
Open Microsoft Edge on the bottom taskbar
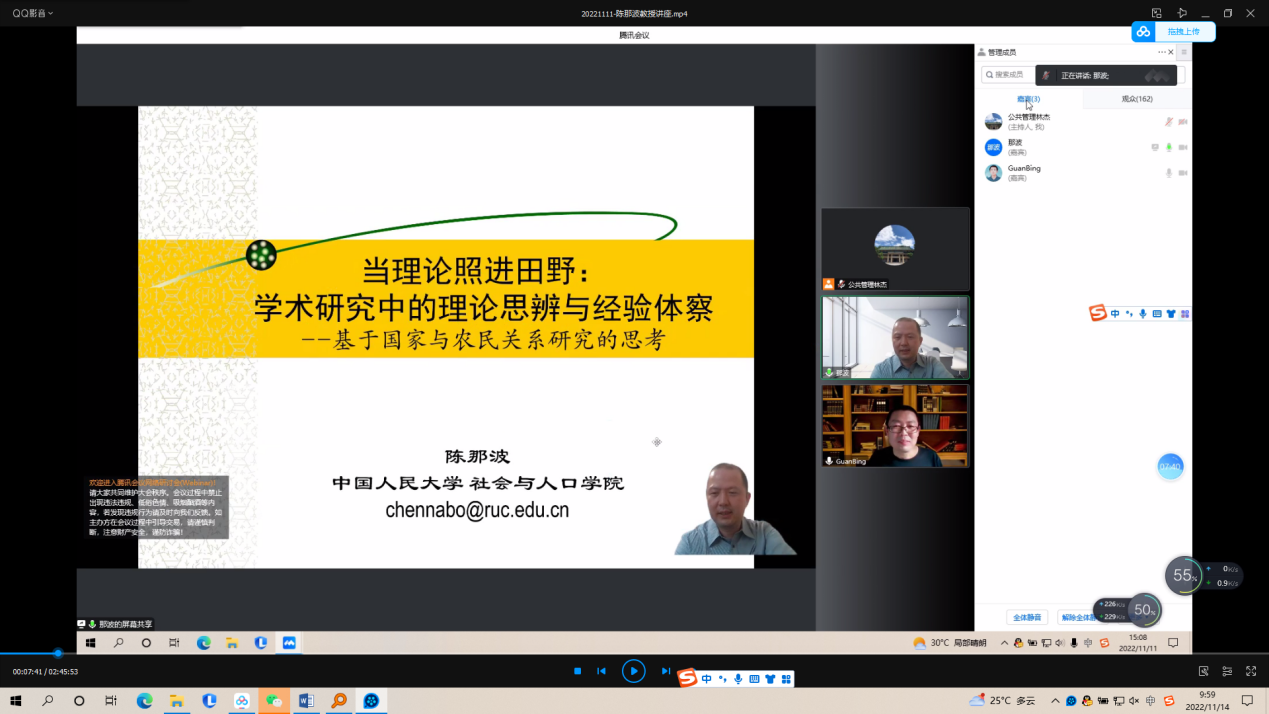(144, 701)
